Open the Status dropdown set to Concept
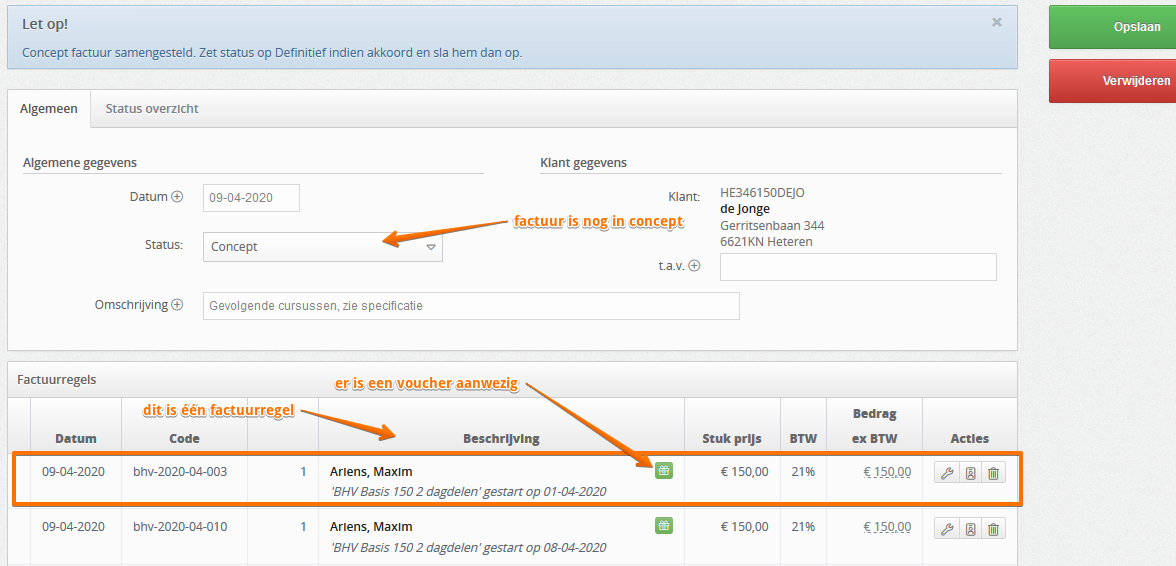The height and width of the screenshot is (566, 1176). [322, 247]
